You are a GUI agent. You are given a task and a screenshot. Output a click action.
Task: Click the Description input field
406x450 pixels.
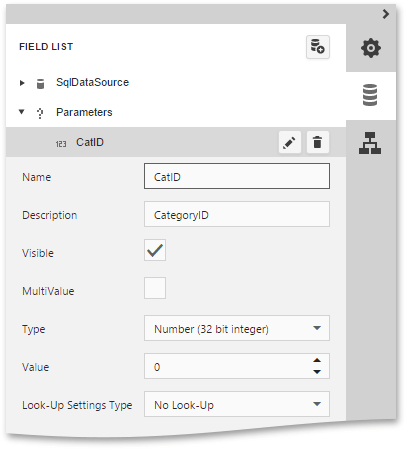237,214
